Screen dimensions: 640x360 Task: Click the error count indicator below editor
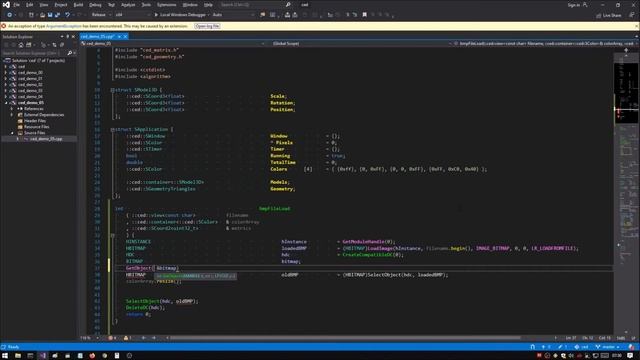[x=112, y=338]
